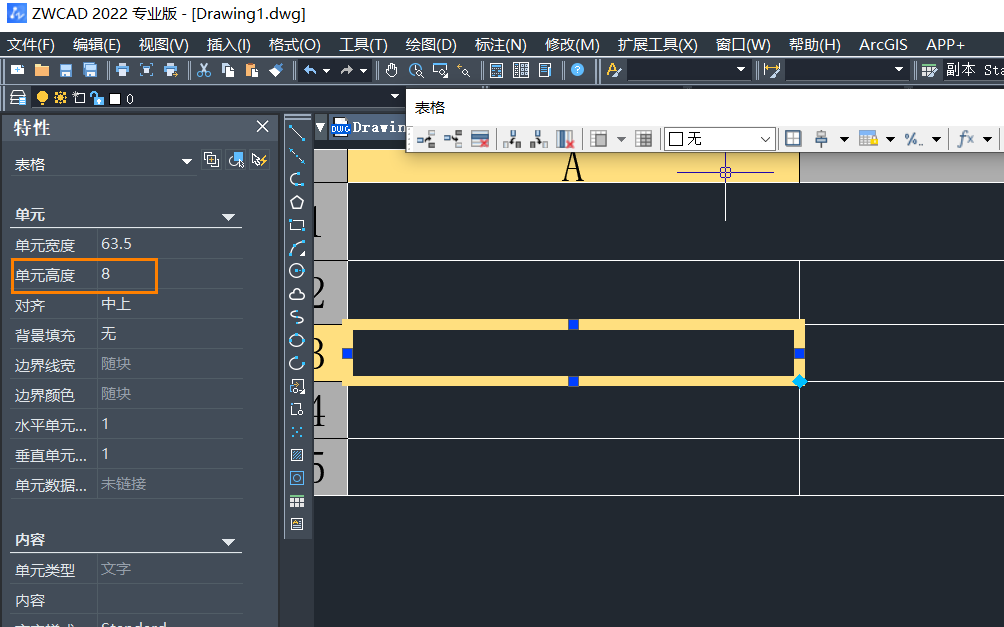Select the Line drawing tool

click(297, 133)
